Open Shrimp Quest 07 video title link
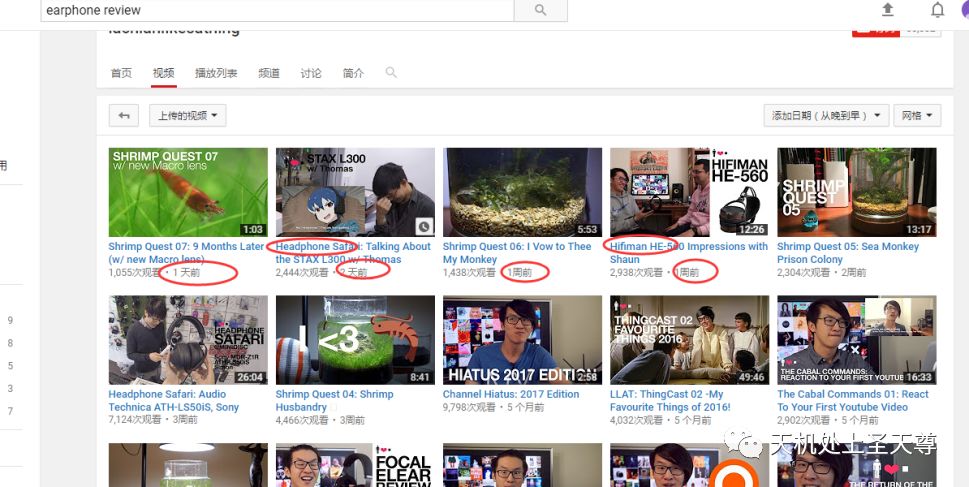This screenshot has height=487, width=969. 186,247
